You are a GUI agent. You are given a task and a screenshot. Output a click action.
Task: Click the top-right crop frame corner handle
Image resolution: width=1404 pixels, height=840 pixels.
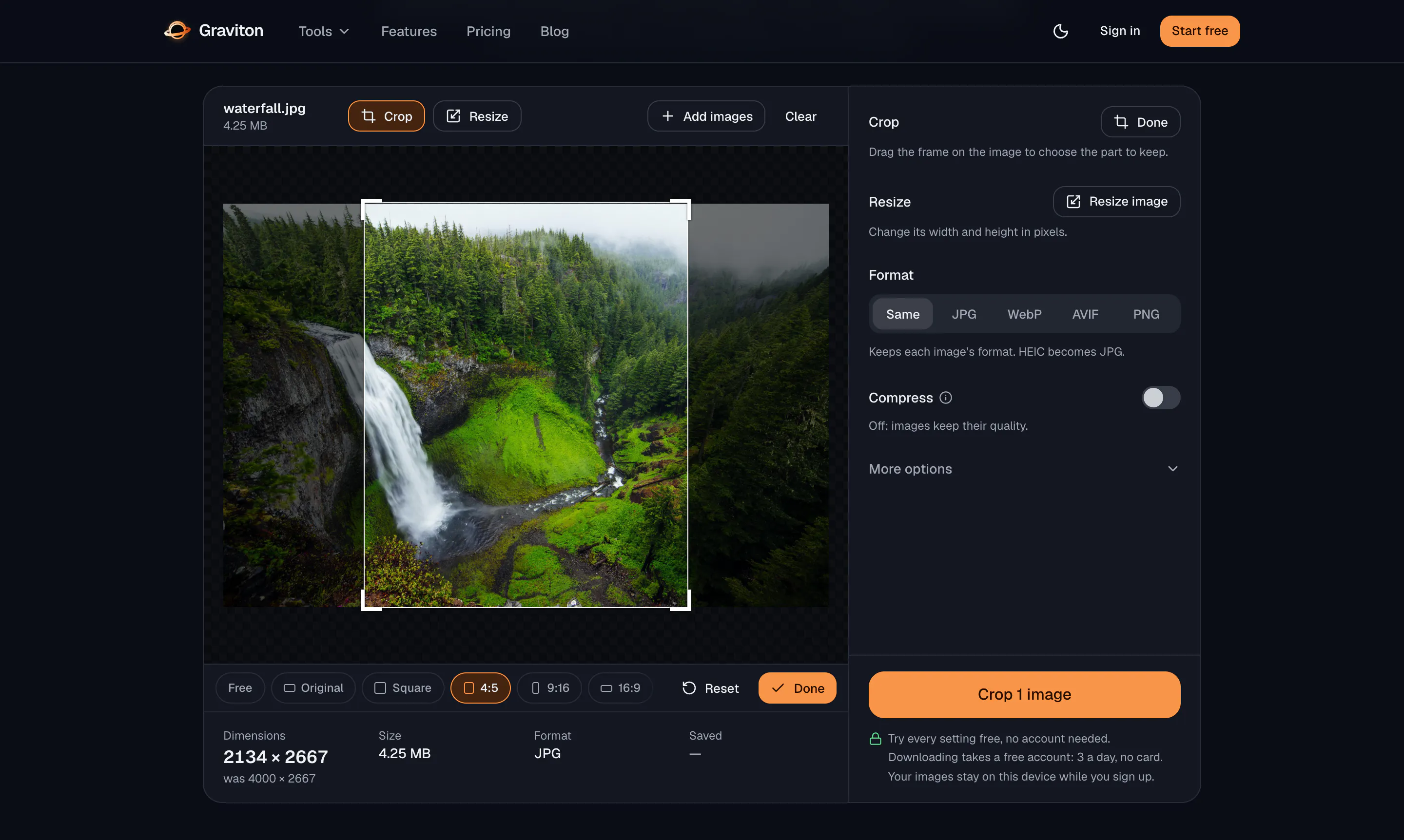pos(681,209)
